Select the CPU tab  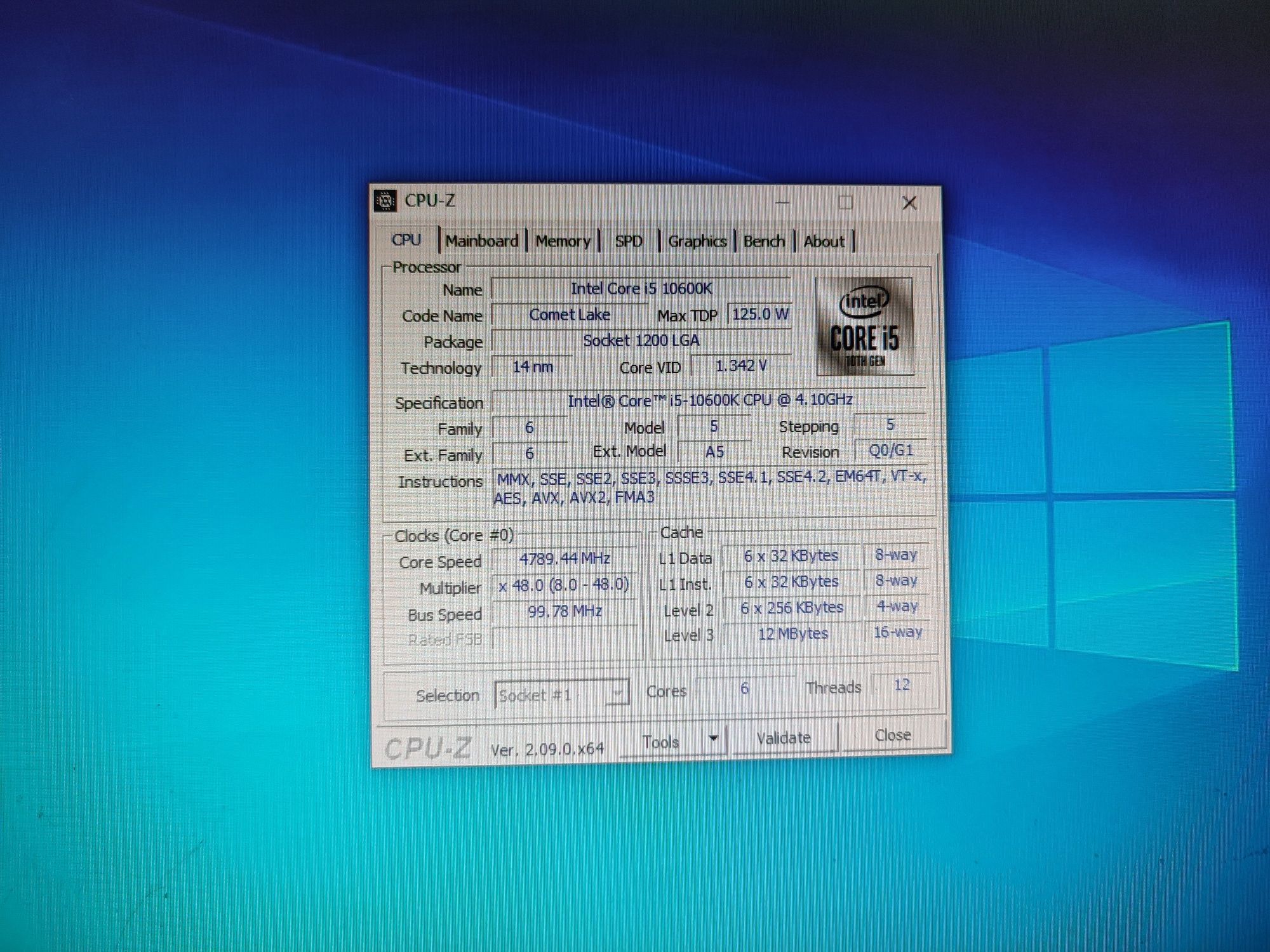click(406, 240)
